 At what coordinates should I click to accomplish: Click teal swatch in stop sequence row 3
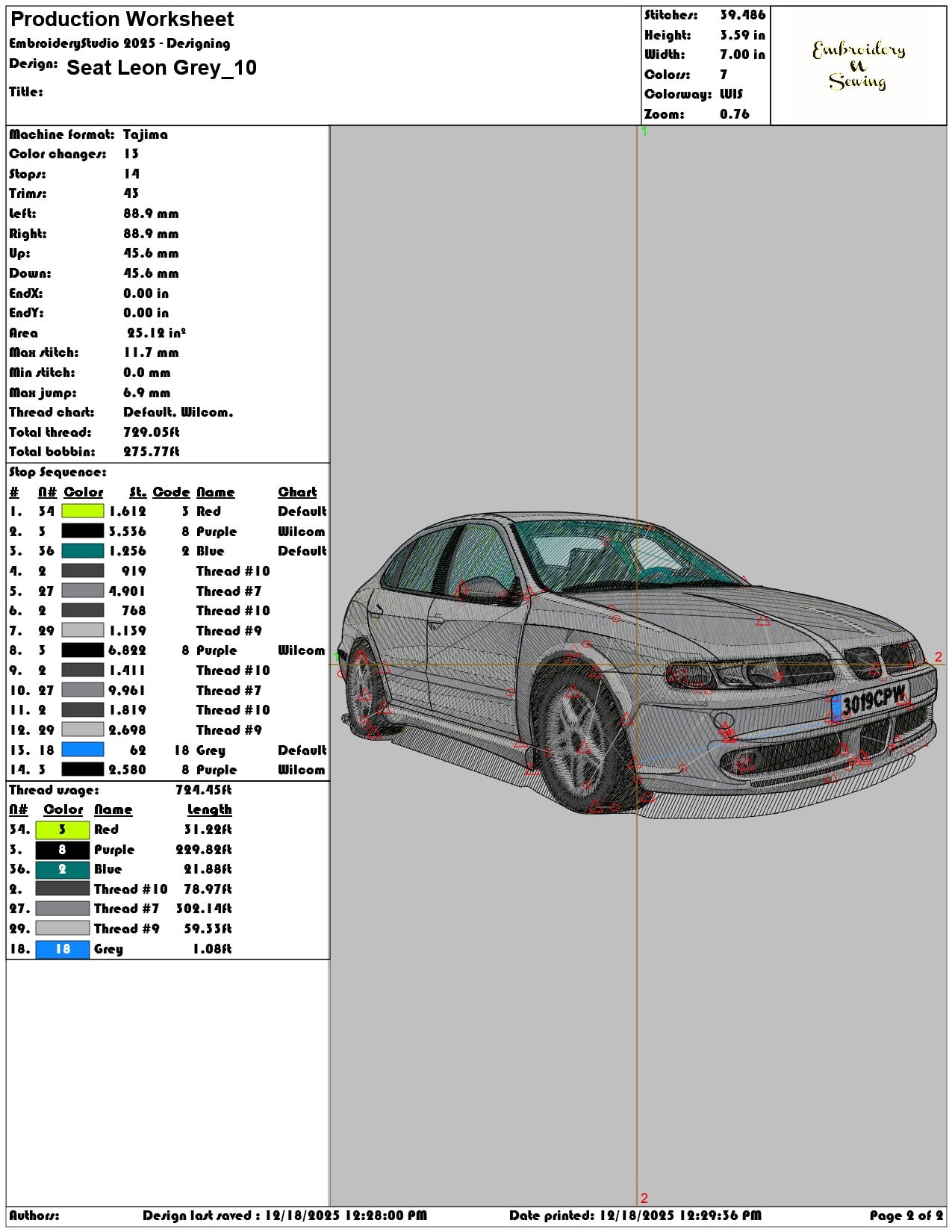coord(82,551)
